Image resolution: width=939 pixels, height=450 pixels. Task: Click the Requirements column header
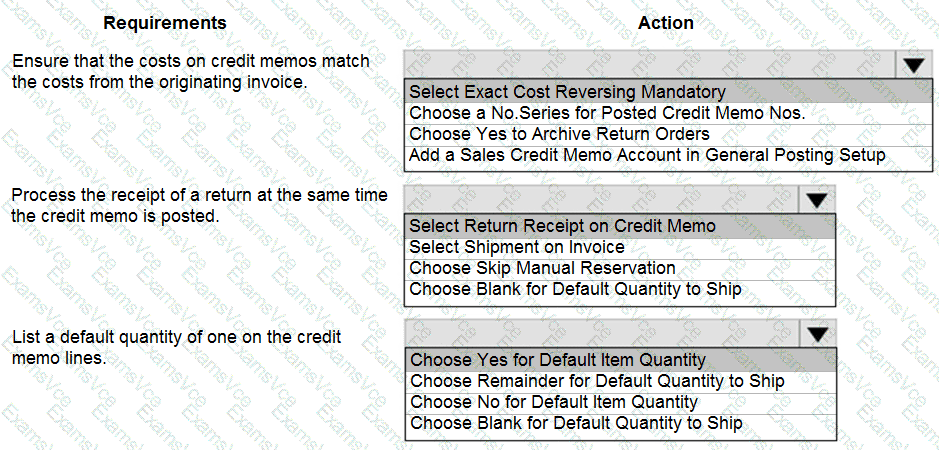coord(165,22)
